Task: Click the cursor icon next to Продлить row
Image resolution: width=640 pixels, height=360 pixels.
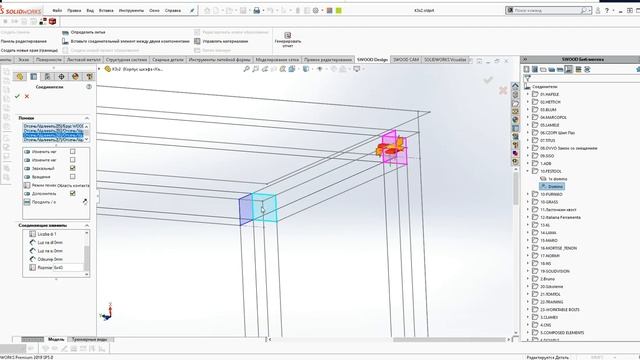Action: point(85,202)
